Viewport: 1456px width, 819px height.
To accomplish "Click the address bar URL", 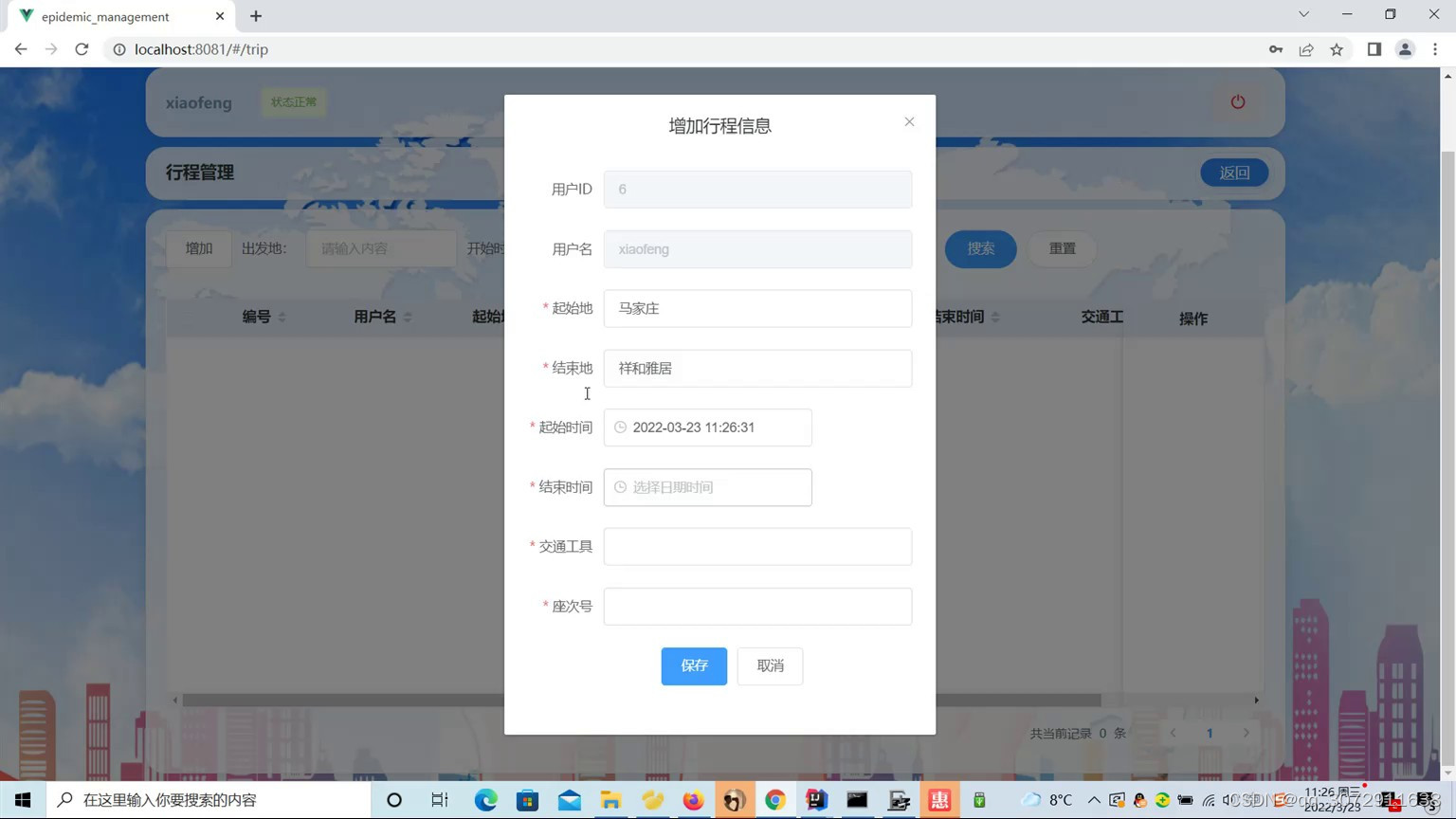I will tap(201, 49).
